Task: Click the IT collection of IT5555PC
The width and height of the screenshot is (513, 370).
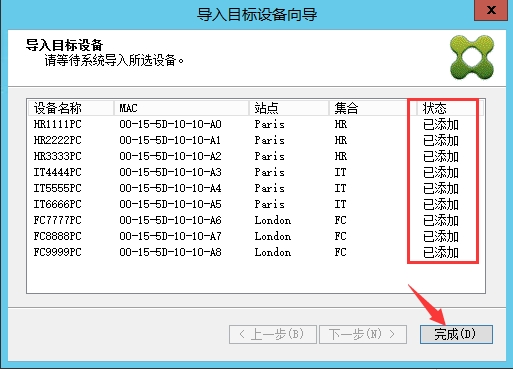Action: [x=341, y=188]
